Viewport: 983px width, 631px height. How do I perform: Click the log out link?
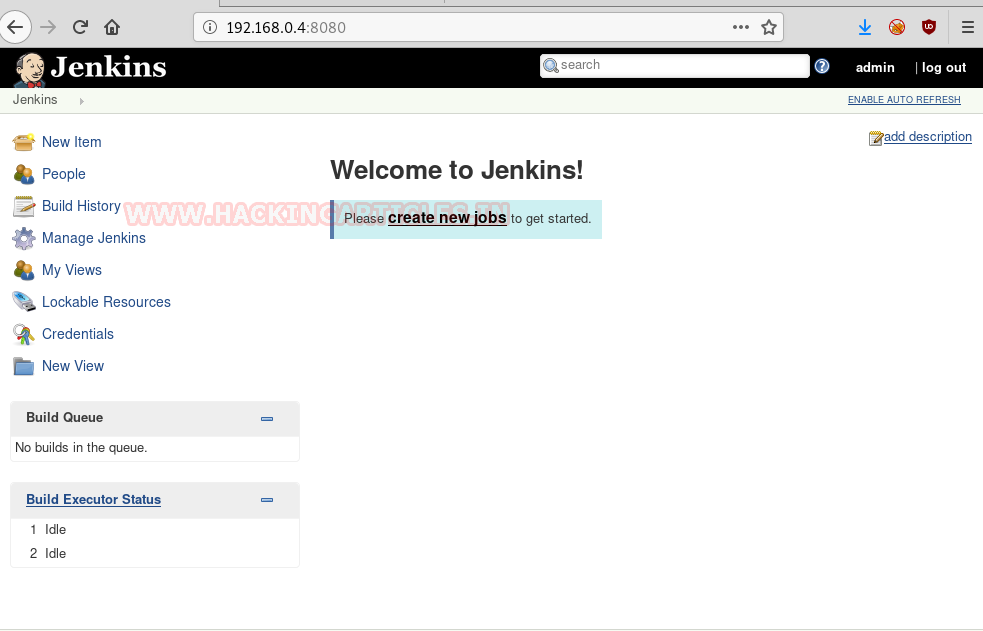944,68
